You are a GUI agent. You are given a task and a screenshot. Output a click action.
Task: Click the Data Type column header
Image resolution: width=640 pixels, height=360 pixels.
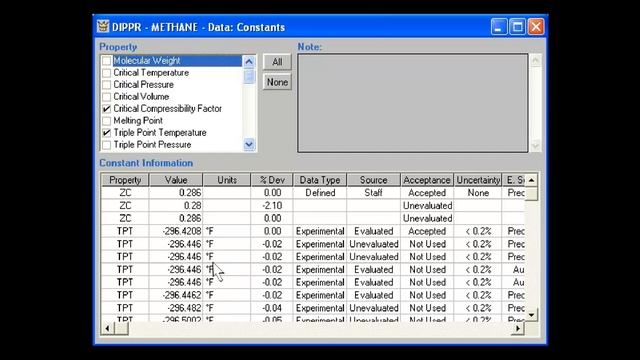click(x=320, y=180)
